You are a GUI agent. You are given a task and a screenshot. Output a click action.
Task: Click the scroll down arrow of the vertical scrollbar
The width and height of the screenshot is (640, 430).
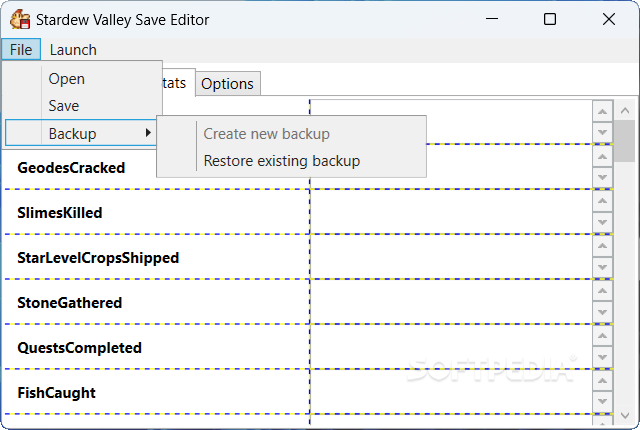(x=624, y=415)
